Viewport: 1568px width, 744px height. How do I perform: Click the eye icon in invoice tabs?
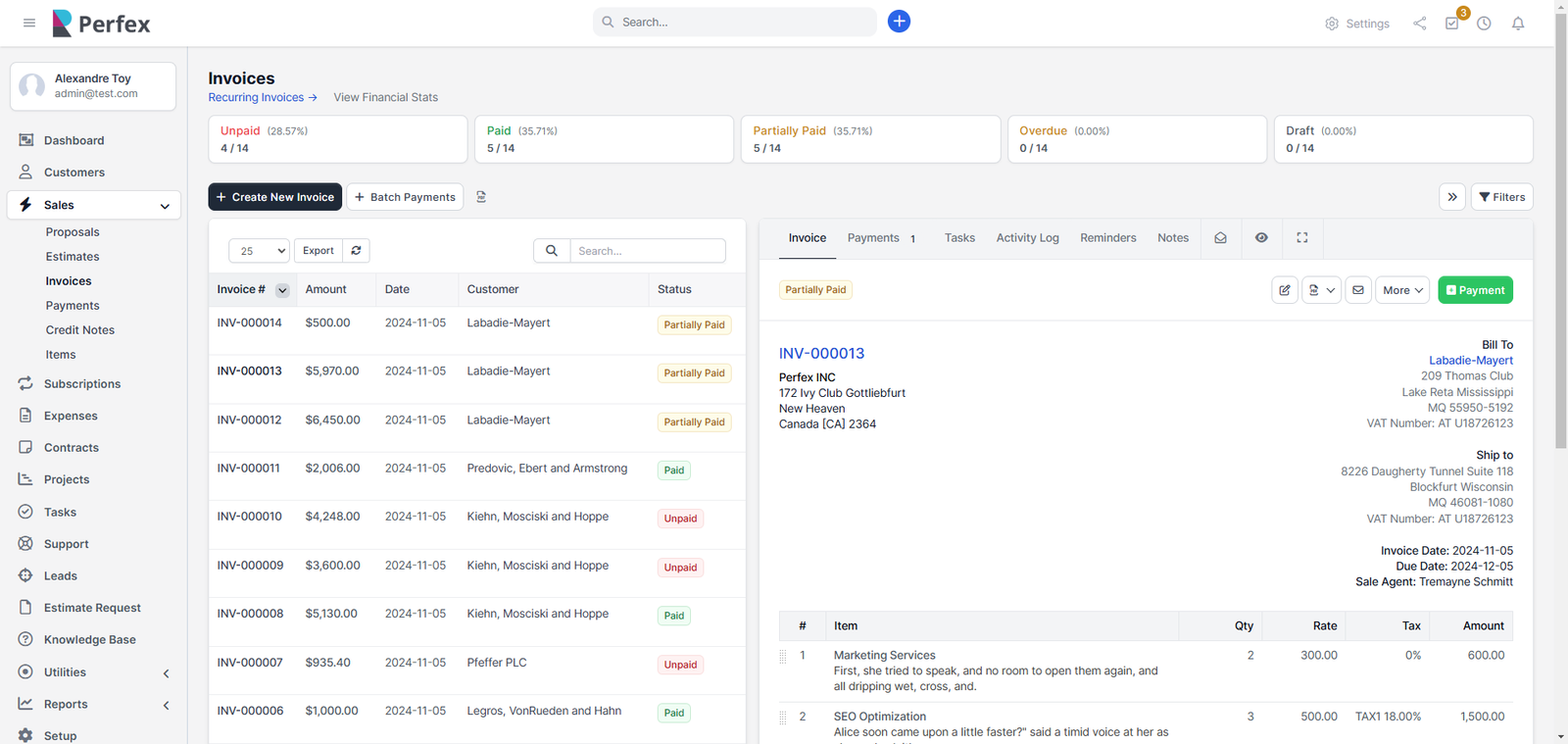(x=1261, y=238)
